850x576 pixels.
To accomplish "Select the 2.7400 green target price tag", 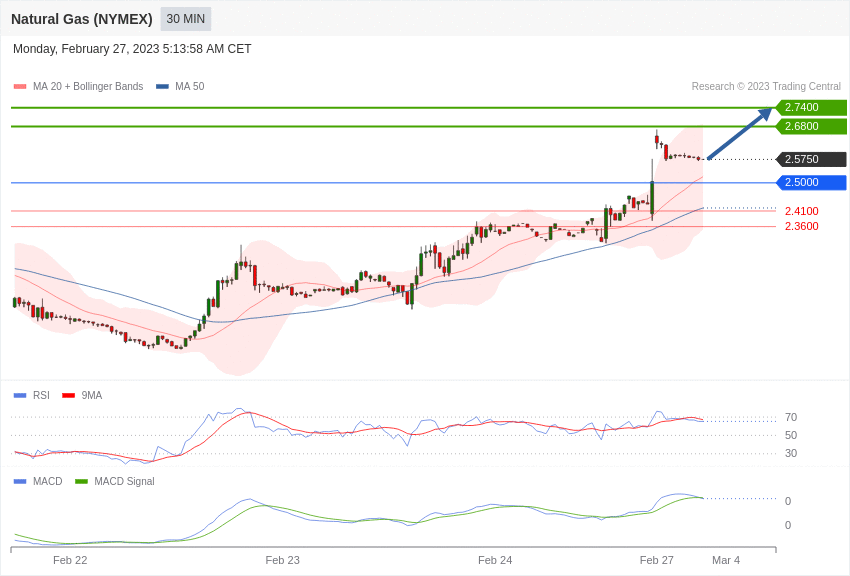I will (x=811, y=107).
